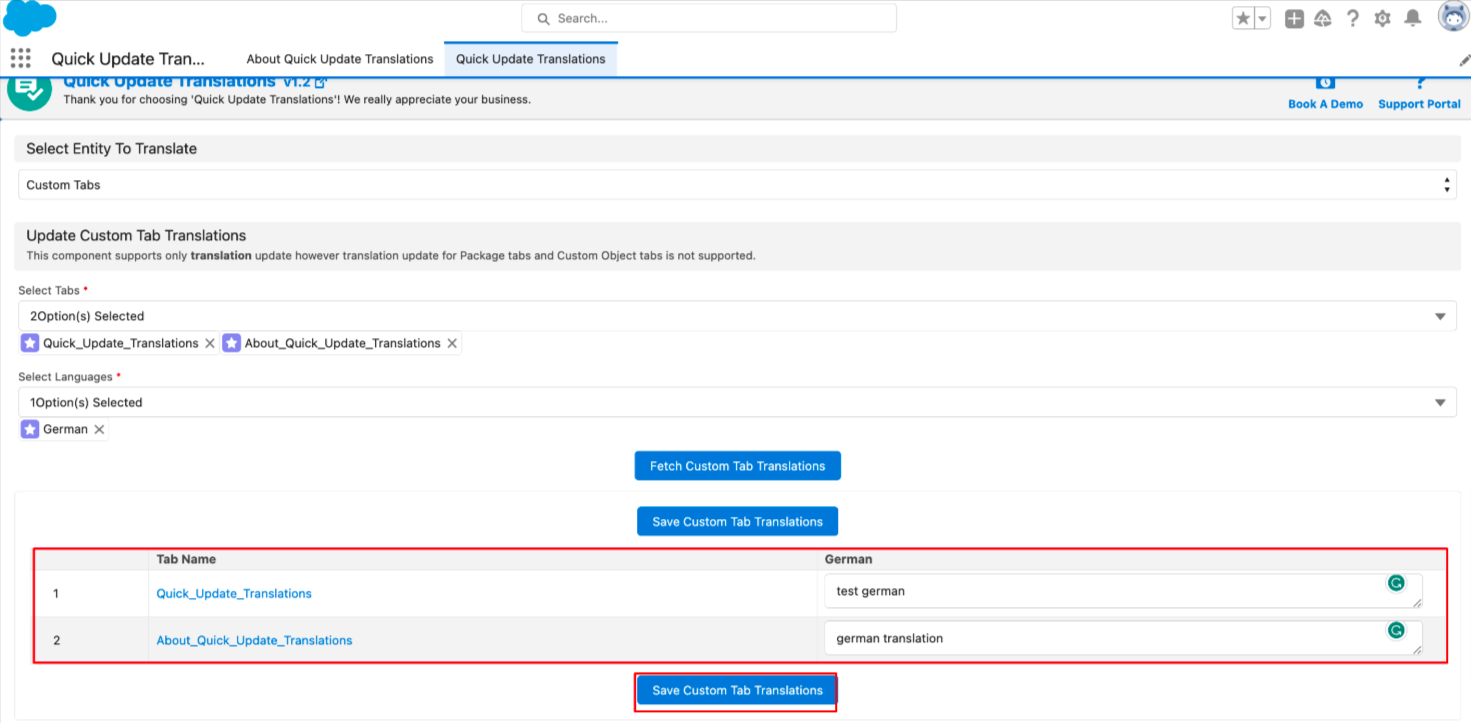Click the Select Tabs field label
Screen dimensions: 1471x723
coord(49,290)
